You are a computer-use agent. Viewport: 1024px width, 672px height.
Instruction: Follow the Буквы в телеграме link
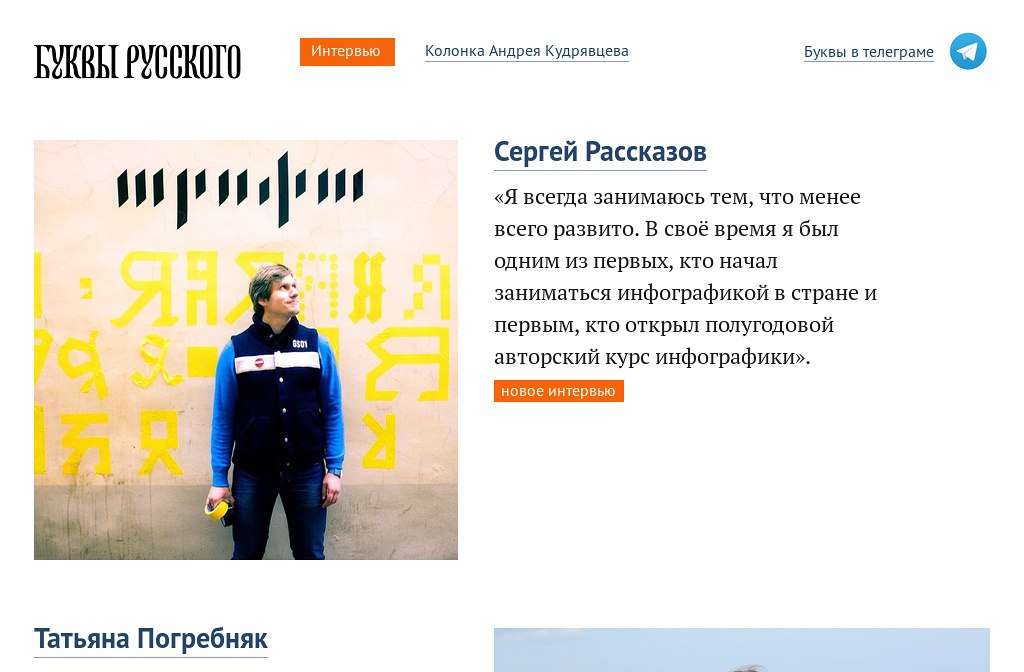868,52
